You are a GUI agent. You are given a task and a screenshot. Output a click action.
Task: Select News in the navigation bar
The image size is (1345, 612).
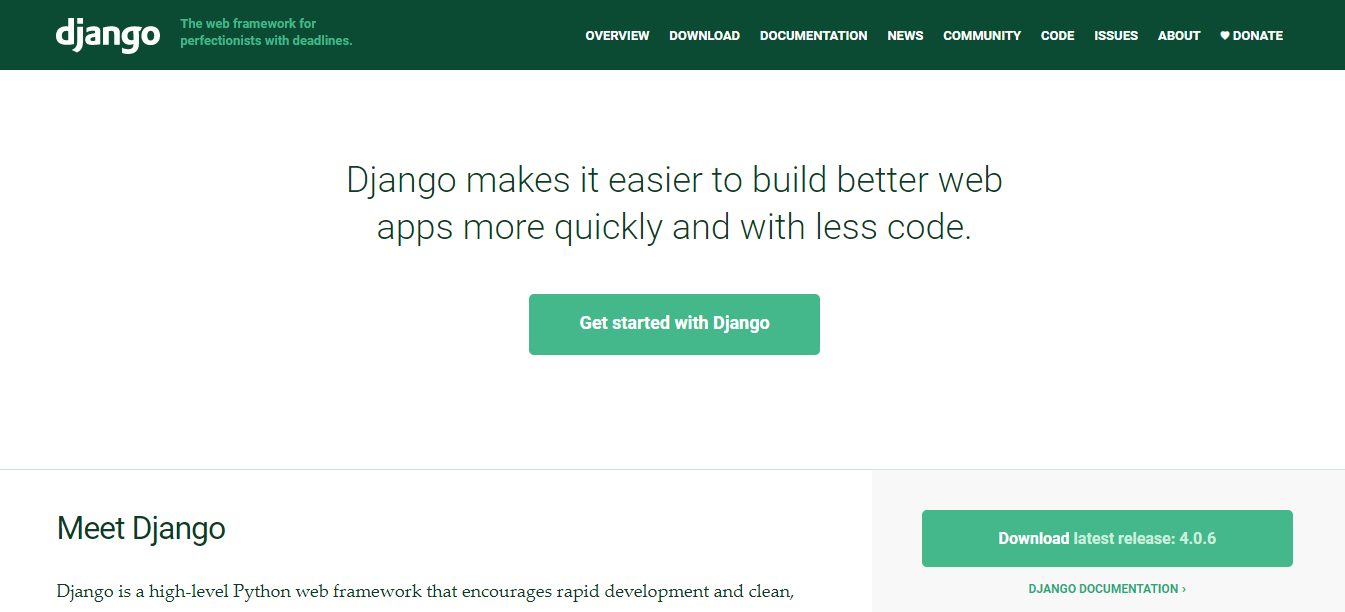coord(905,36)
